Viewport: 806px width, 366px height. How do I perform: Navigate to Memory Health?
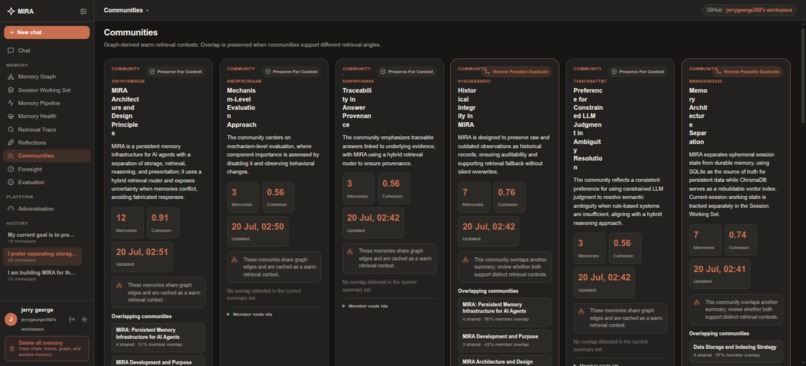pyautogui.click(x=47, y=116)
